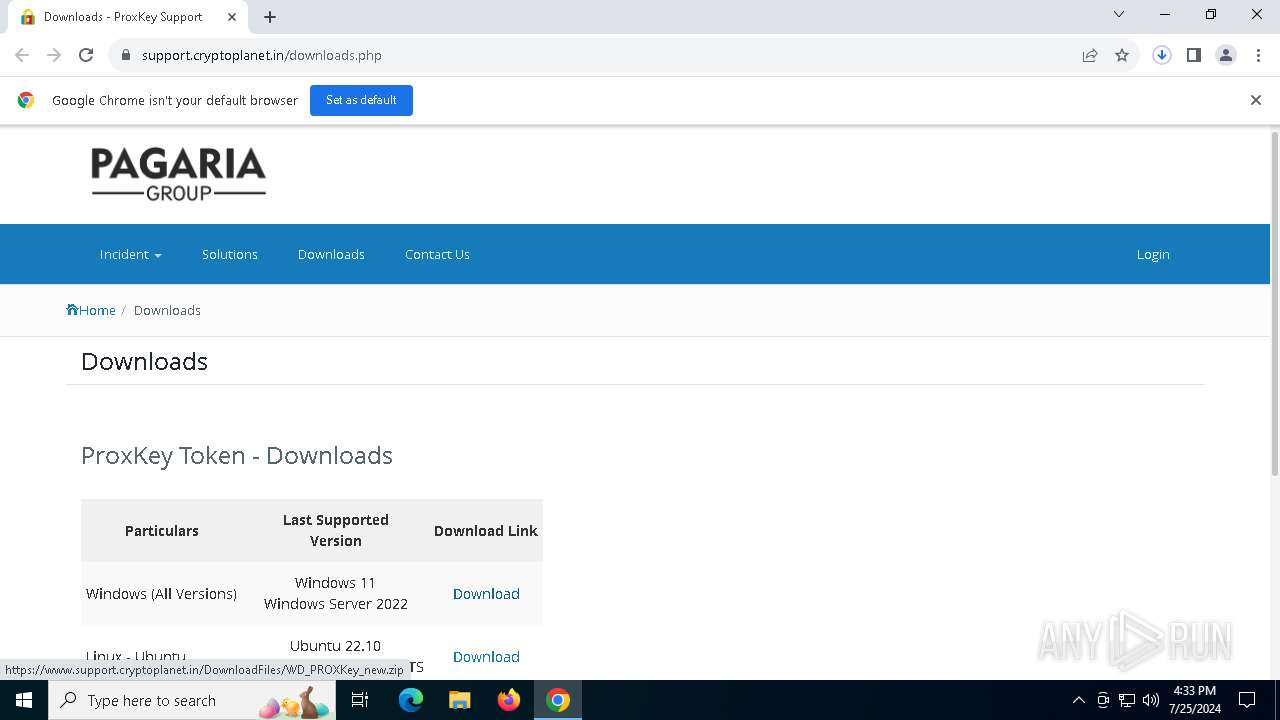Open network status tray icon
This screenshot has width=1280, height=720.
coord(1127,700)
